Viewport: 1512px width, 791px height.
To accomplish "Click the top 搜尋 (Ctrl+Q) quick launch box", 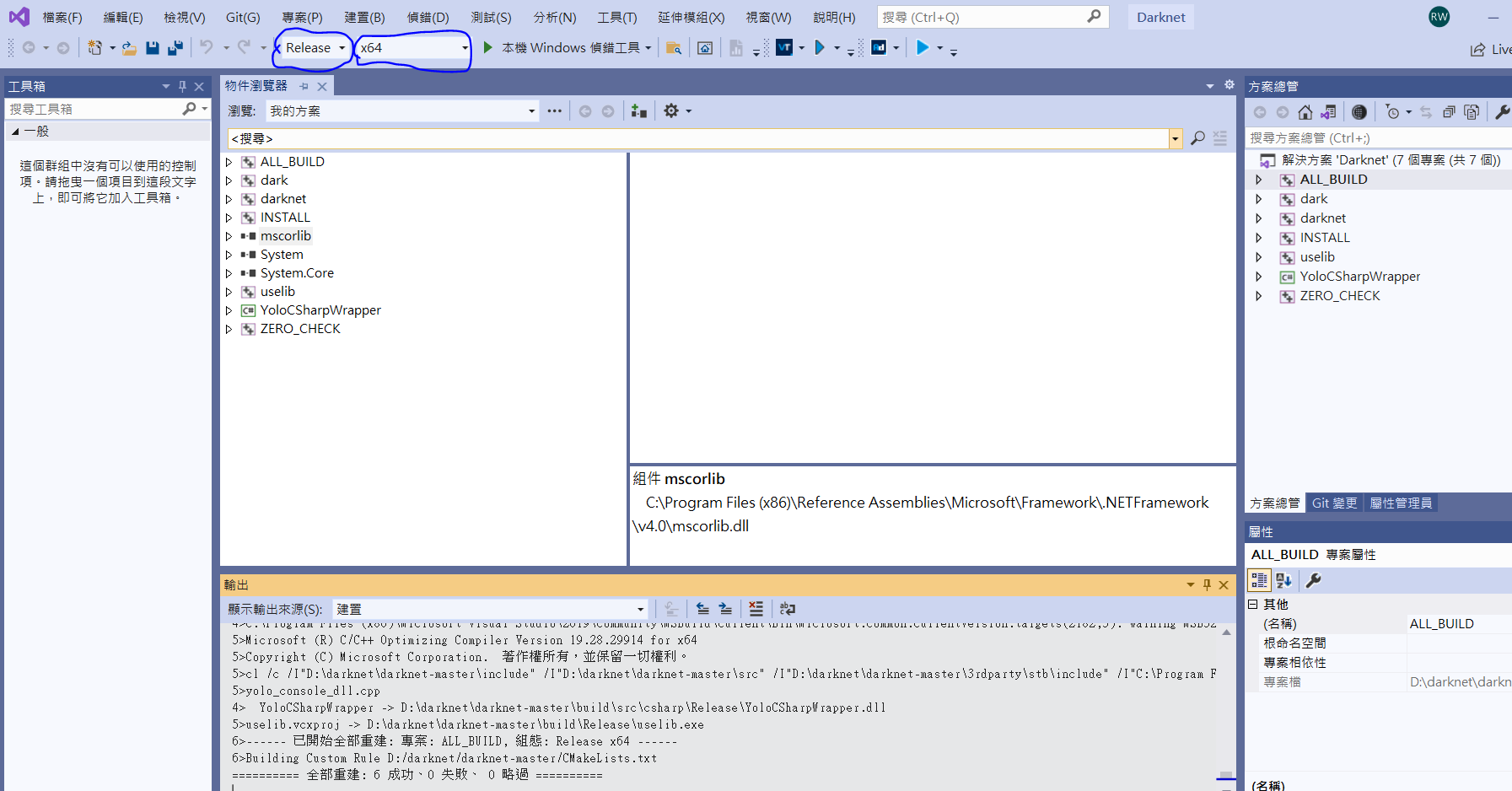I will tap(993, 17).
